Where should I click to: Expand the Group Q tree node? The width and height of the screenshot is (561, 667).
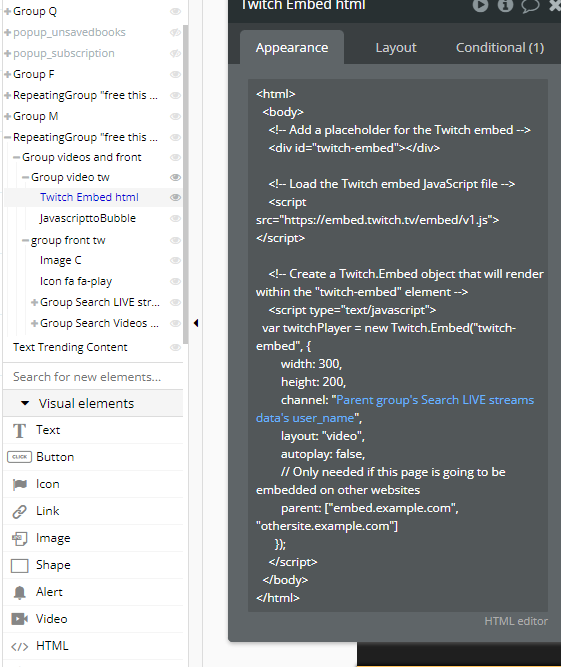click(7, 11)
